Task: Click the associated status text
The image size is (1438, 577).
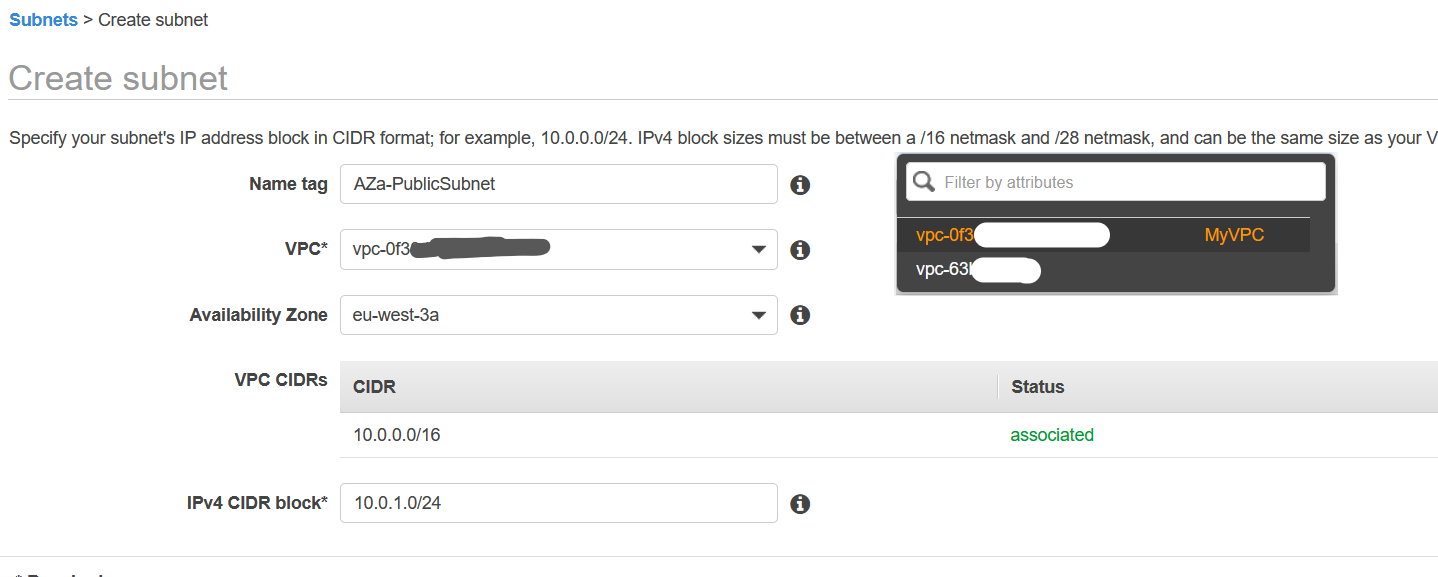Action: [1052, 435]
